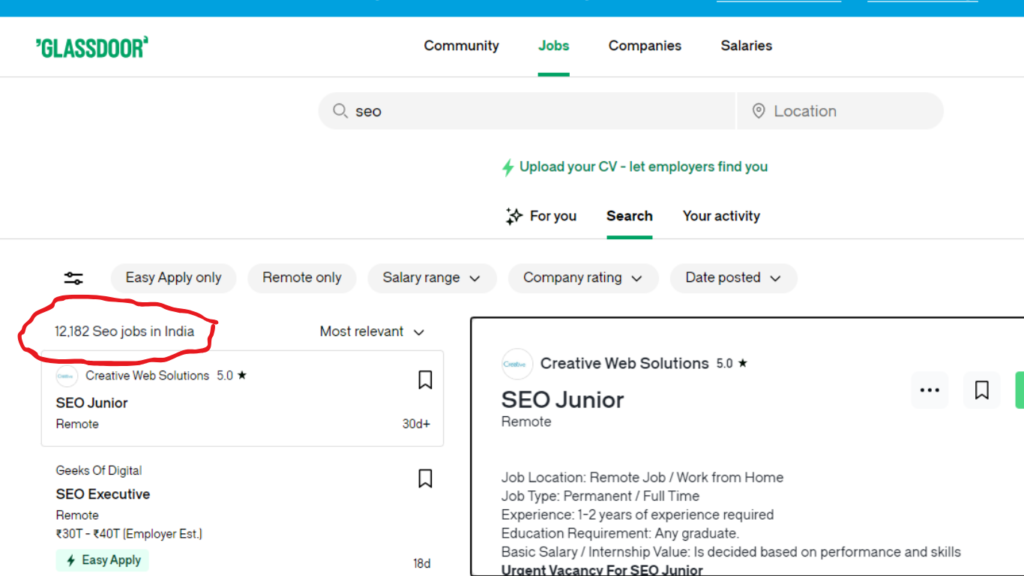1024x576 pixels.
Task: Click the Job Type: Permanent / Full Time line
Action: (x=600, y=496)
